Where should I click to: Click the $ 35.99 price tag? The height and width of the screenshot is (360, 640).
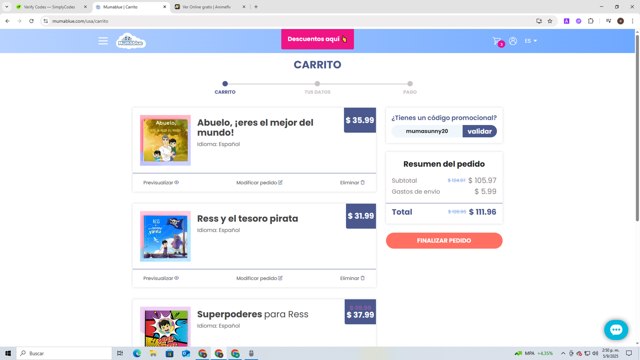pyautogui.click(x=360, y=120)
